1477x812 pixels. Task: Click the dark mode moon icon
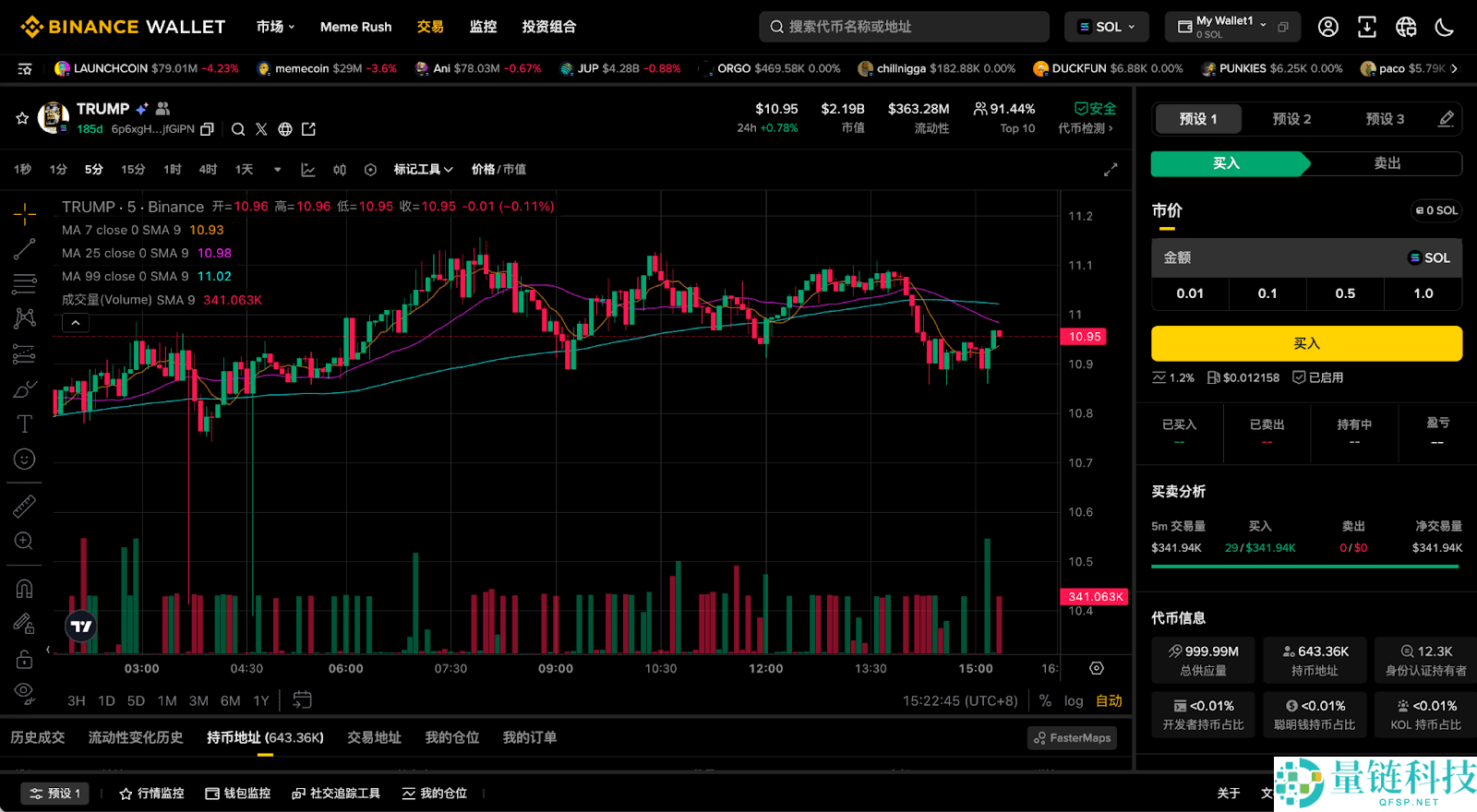pyautogui.click(x=1445, y=27)
